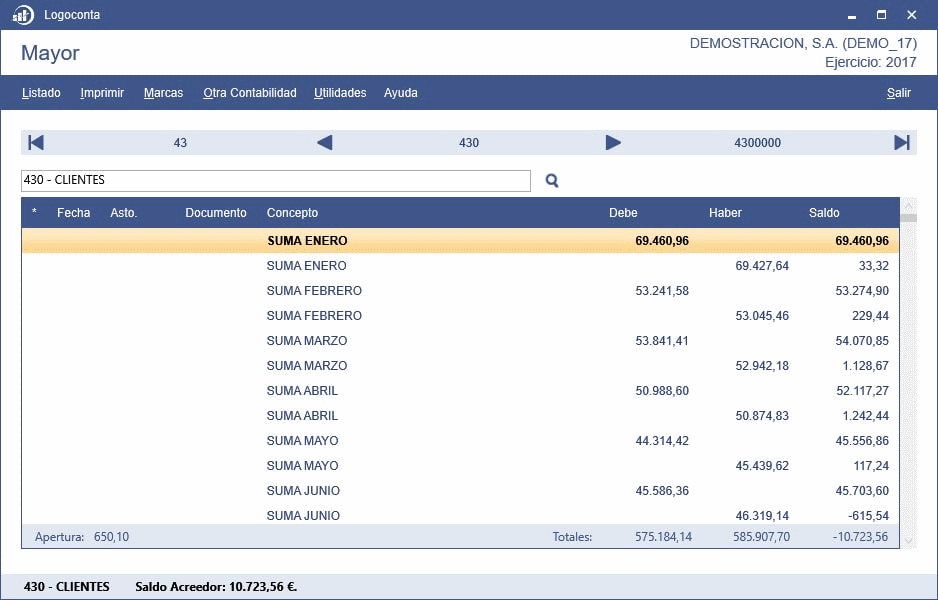The image size is (938, 600).
Task: Go to next account arrow
Action: (613, 143)
